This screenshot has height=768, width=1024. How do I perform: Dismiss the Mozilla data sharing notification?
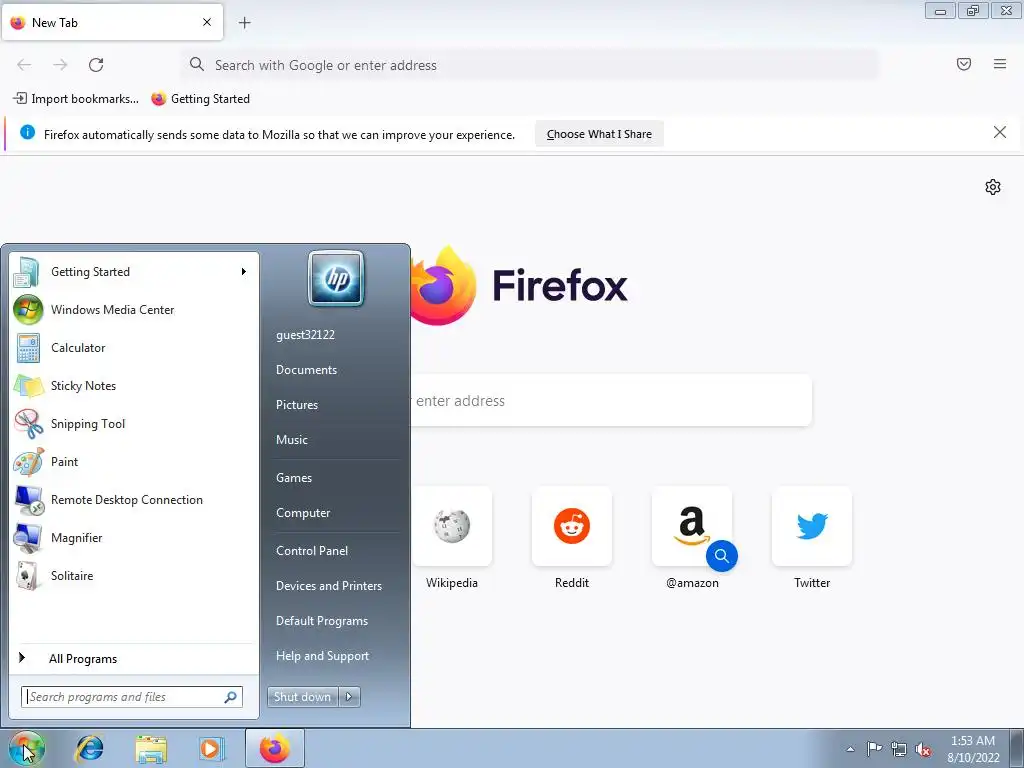pos(999,133)
